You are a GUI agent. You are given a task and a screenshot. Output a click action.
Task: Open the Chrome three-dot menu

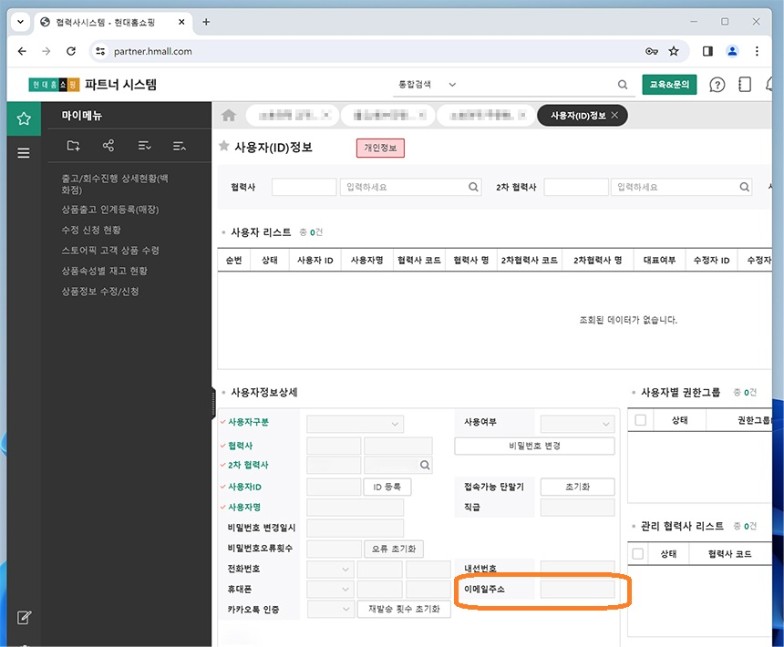point(757,51)
